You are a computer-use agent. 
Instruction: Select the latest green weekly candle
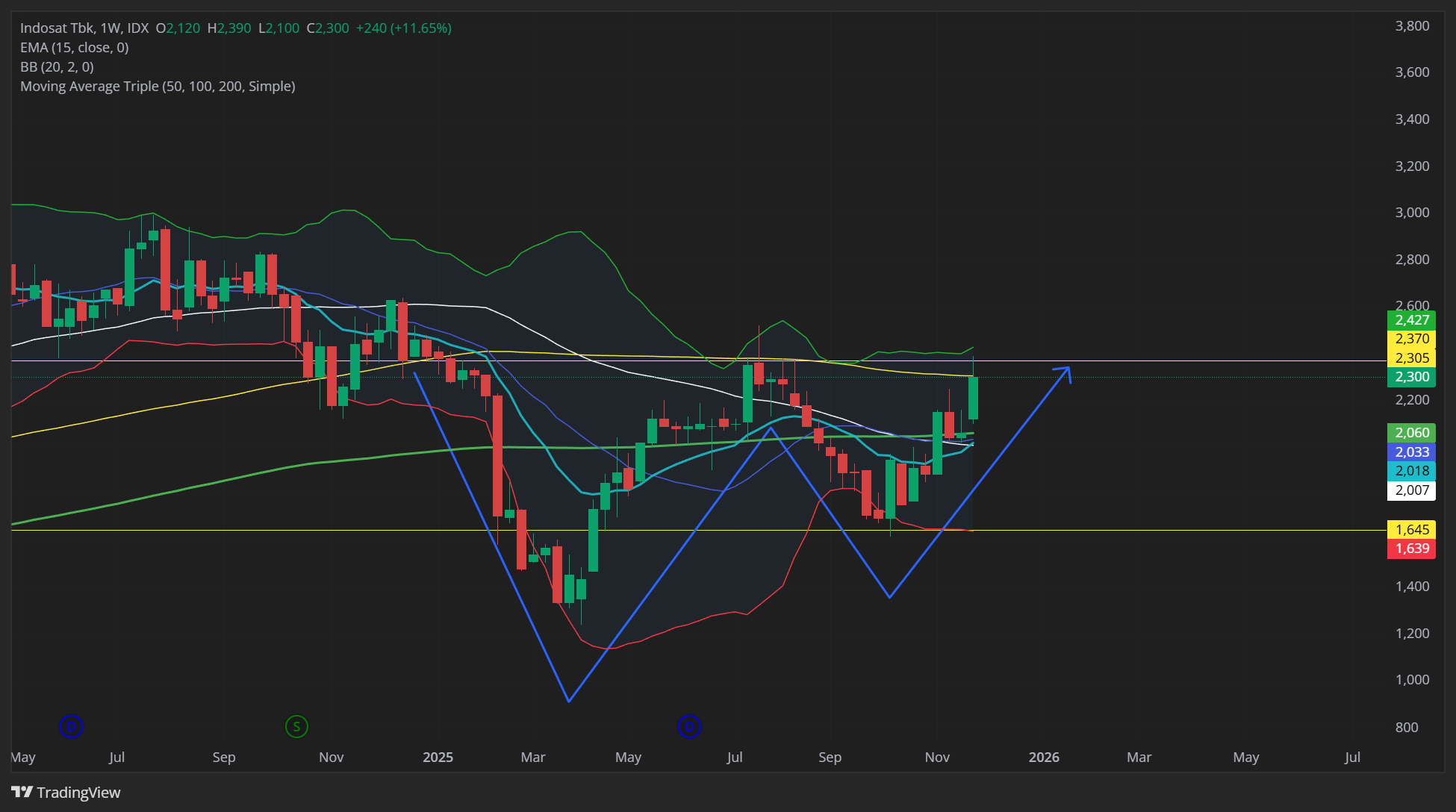point(973,398)
